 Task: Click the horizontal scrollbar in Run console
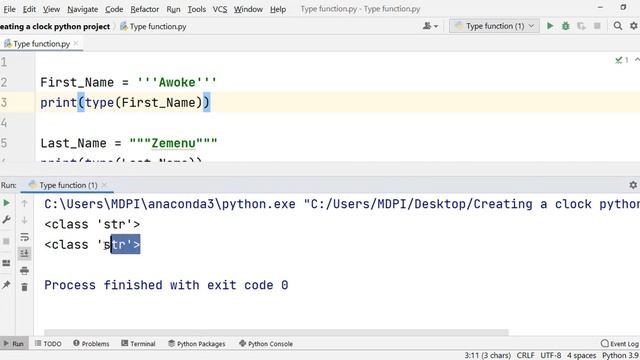(276, 332)
